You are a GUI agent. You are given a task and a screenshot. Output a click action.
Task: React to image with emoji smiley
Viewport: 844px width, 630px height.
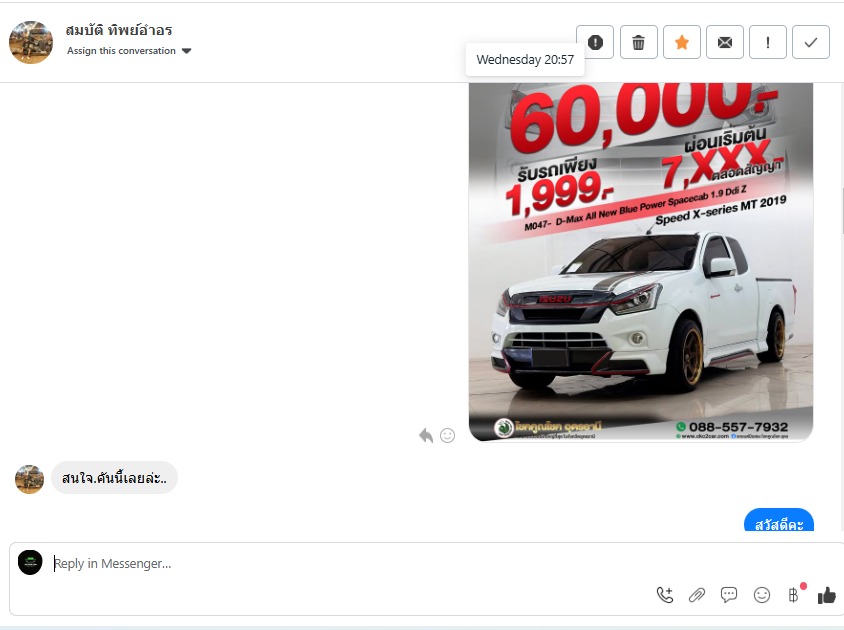[x=447, y=435]
